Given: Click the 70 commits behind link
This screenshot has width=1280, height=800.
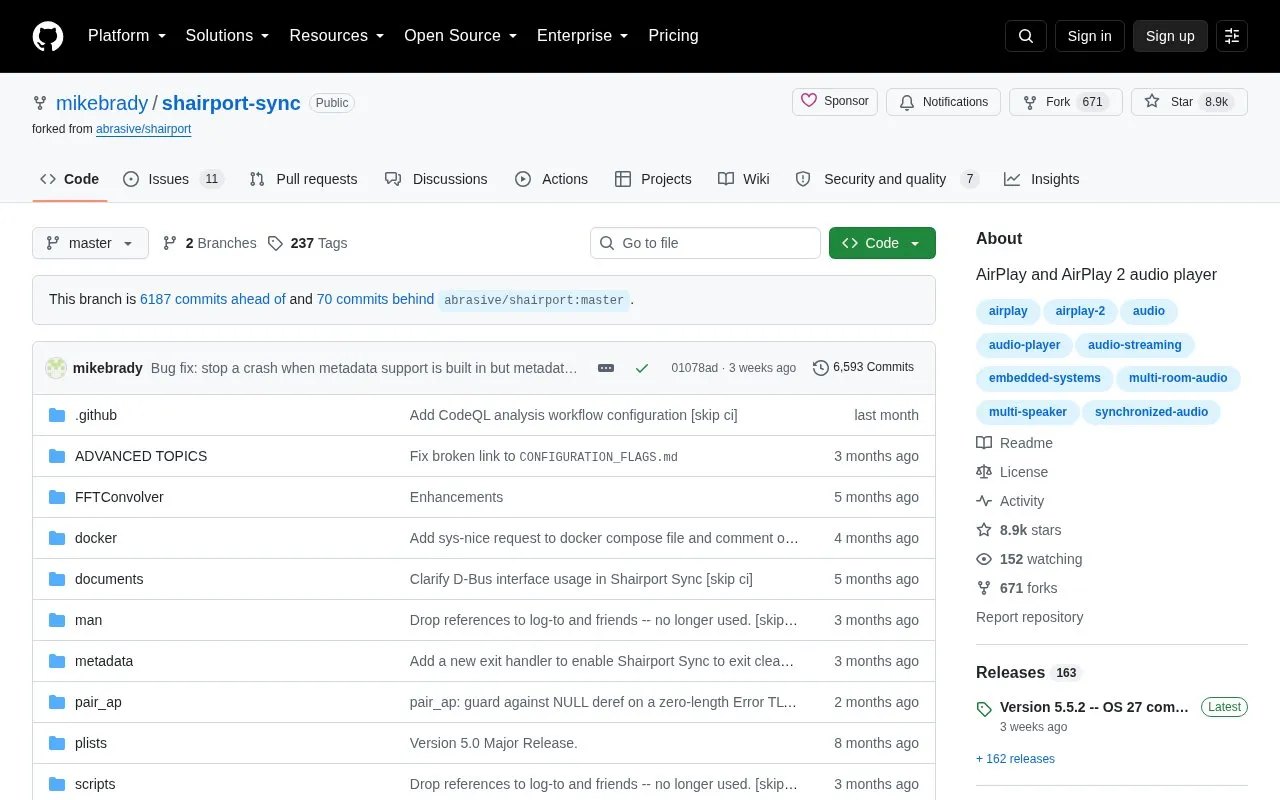Looking at the screenshot, I should (375, 299).
